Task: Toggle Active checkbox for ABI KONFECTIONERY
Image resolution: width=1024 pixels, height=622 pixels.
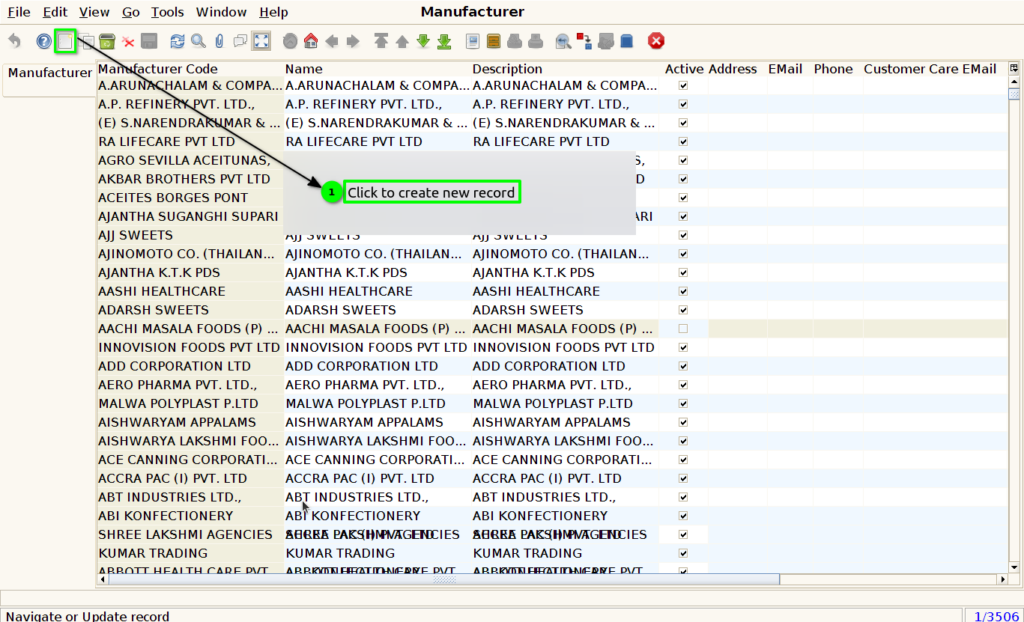Action: coord(683,516)
